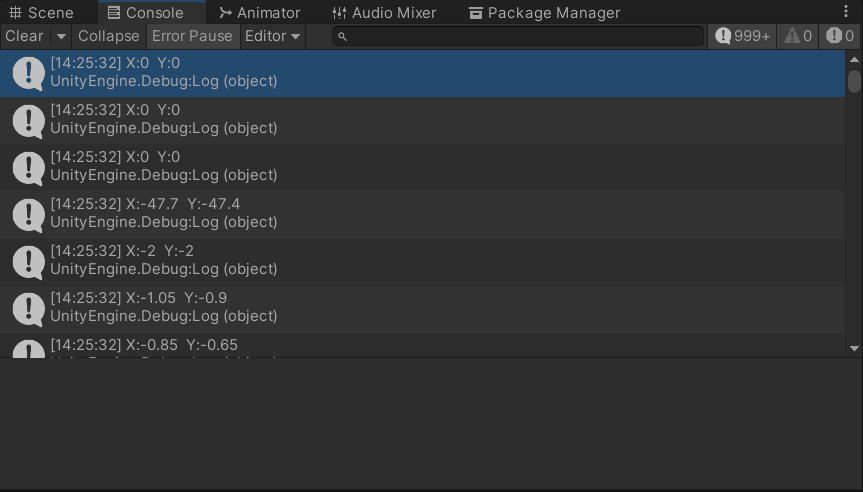Click the log icon of the X:-2 Y:-2 entry
Screen dimensions: 863x492
(x=29, y=261)
